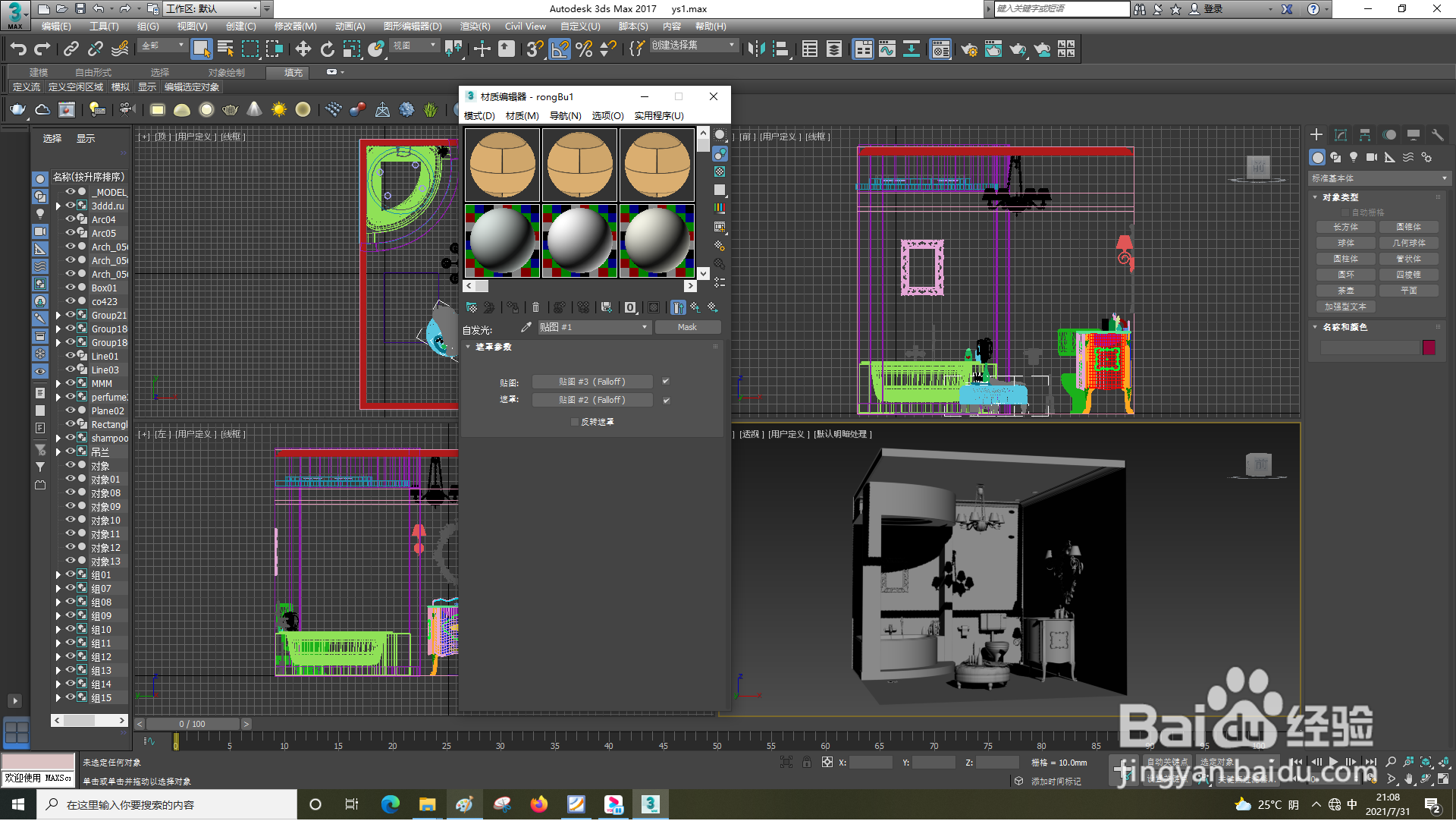The width and height of the screenshot is (1456, 821).
Task: Select the Move tool icon
Action: 303,49
